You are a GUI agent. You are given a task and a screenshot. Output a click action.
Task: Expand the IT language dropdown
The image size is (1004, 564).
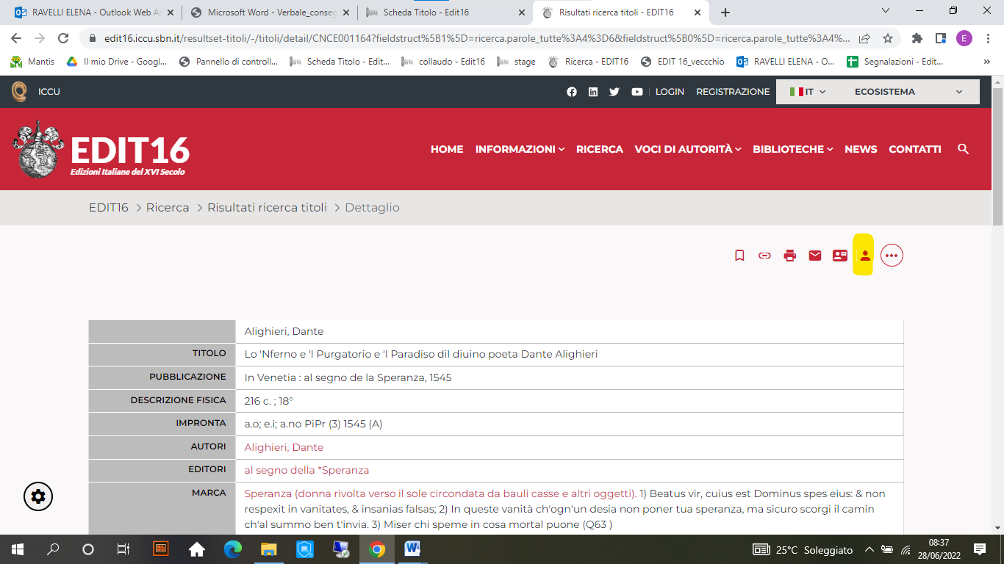point(808,92)
